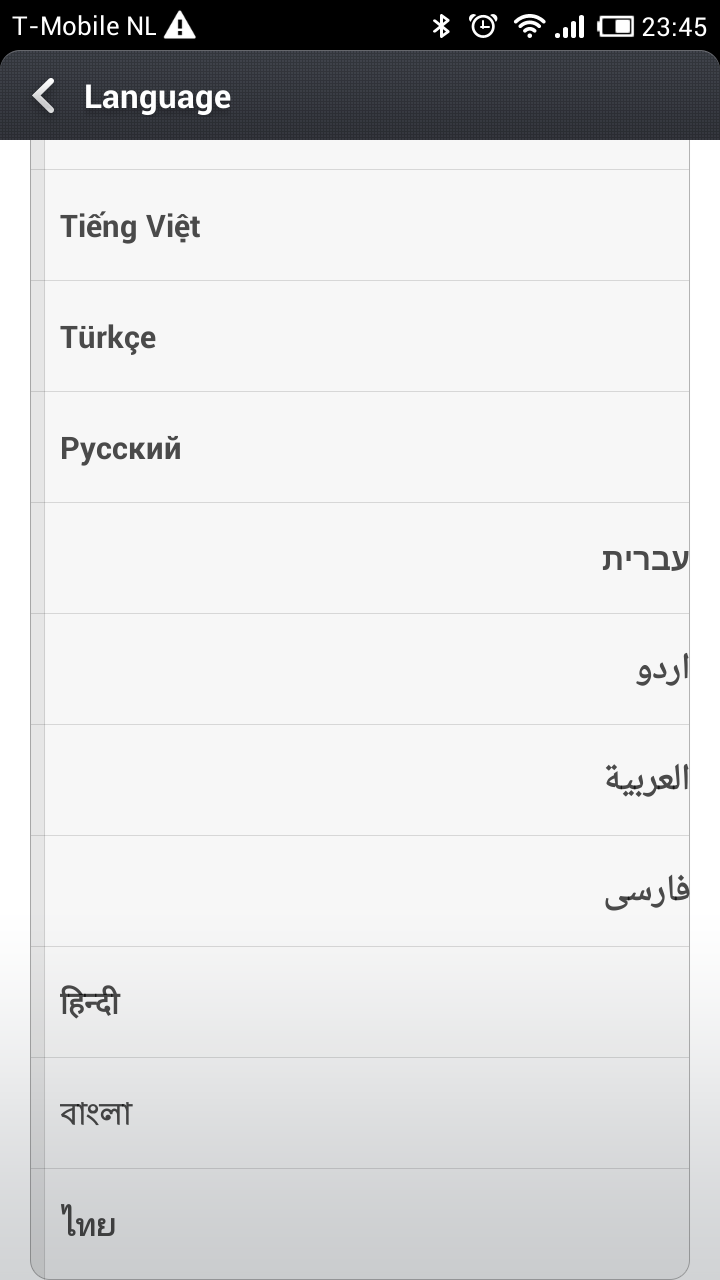Tap the back arrow icon

pos(43,97)
